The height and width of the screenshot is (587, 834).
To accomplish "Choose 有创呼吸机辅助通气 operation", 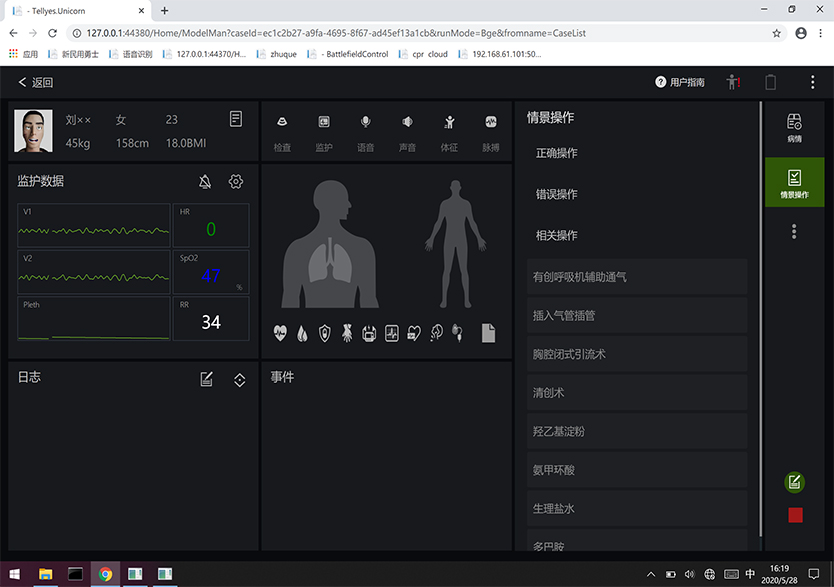I will 637,276.
